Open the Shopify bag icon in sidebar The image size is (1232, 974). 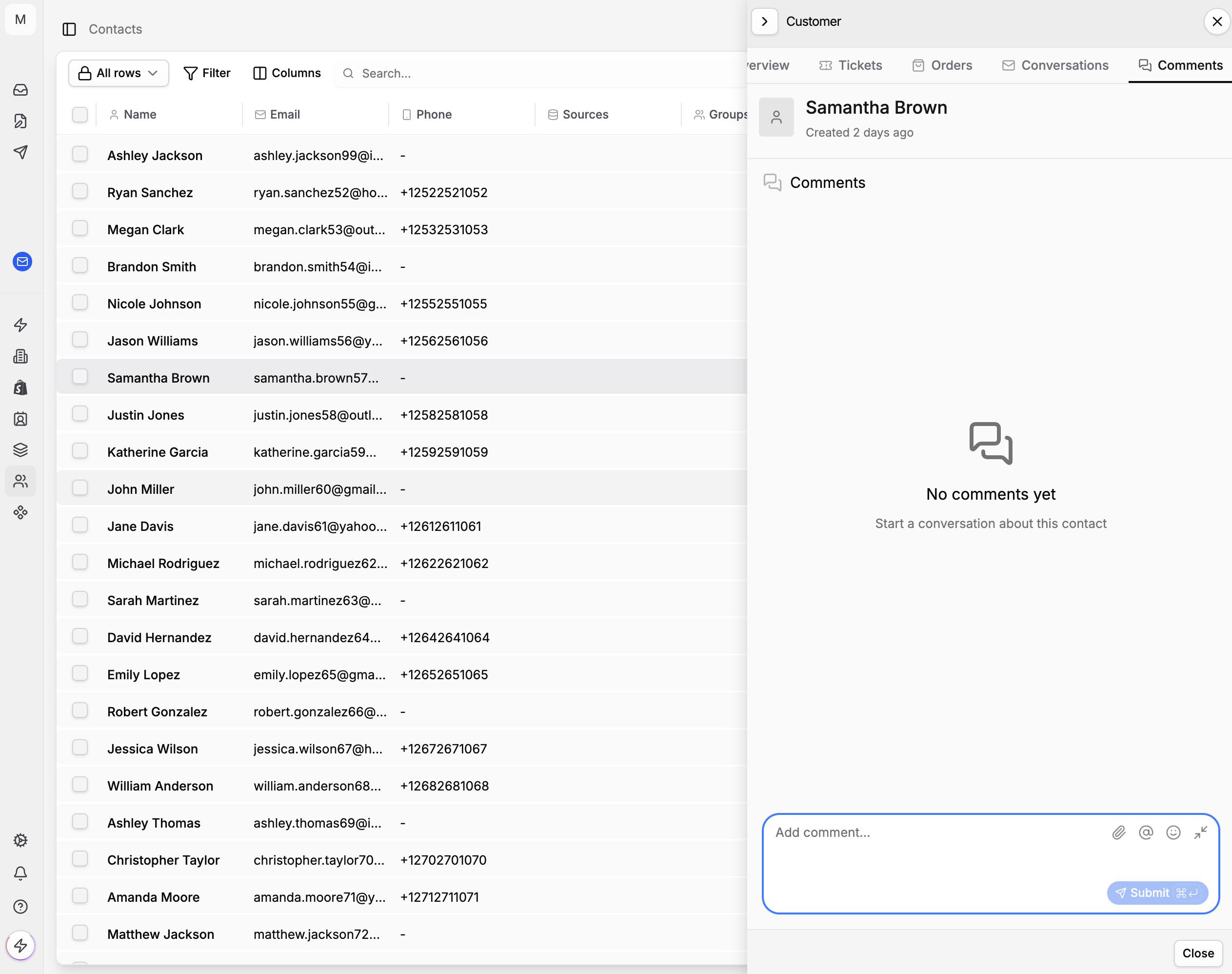coord(20,387)
